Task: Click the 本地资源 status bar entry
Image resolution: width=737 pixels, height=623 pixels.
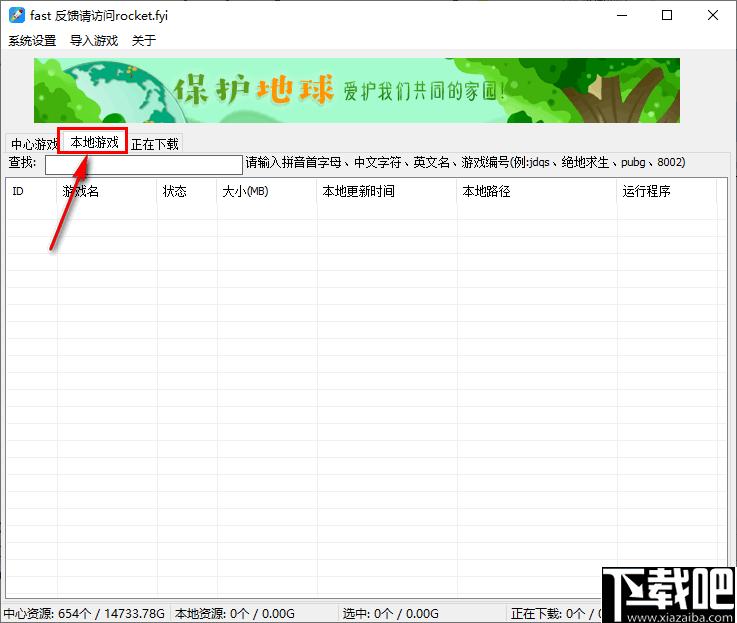Action: (235, 614)
